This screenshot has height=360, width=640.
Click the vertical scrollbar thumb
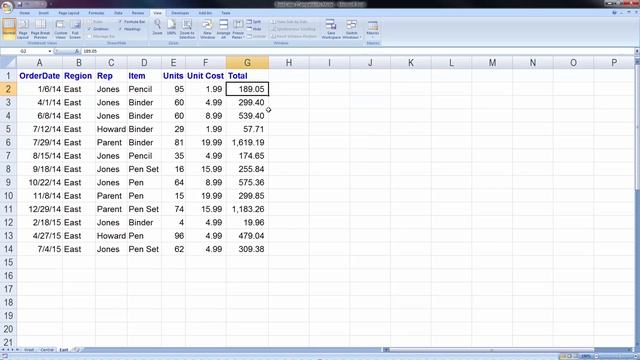click(637, 127)
